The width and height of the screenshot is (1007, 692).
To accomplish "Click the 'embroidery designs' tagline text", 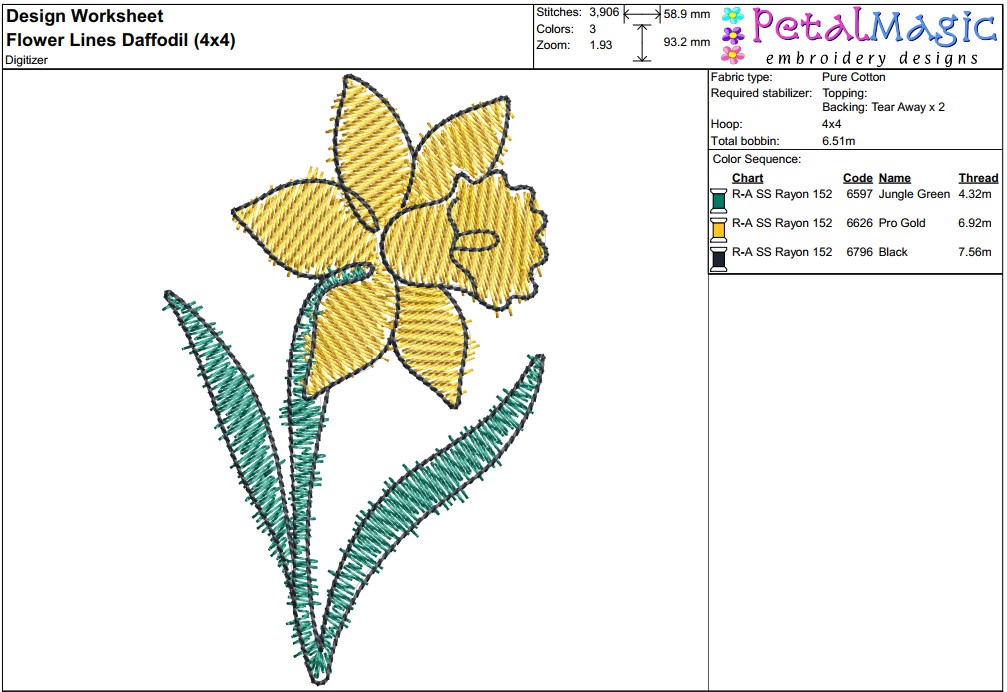I will coord(871,58).
